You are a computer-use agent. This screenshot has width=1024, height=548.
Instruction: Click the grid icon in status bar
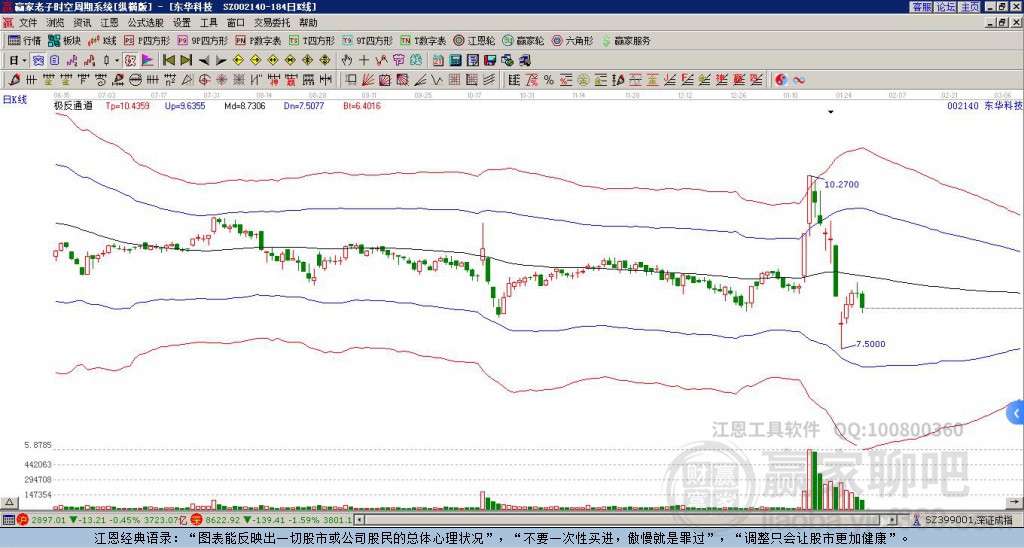tap(8, 521)
